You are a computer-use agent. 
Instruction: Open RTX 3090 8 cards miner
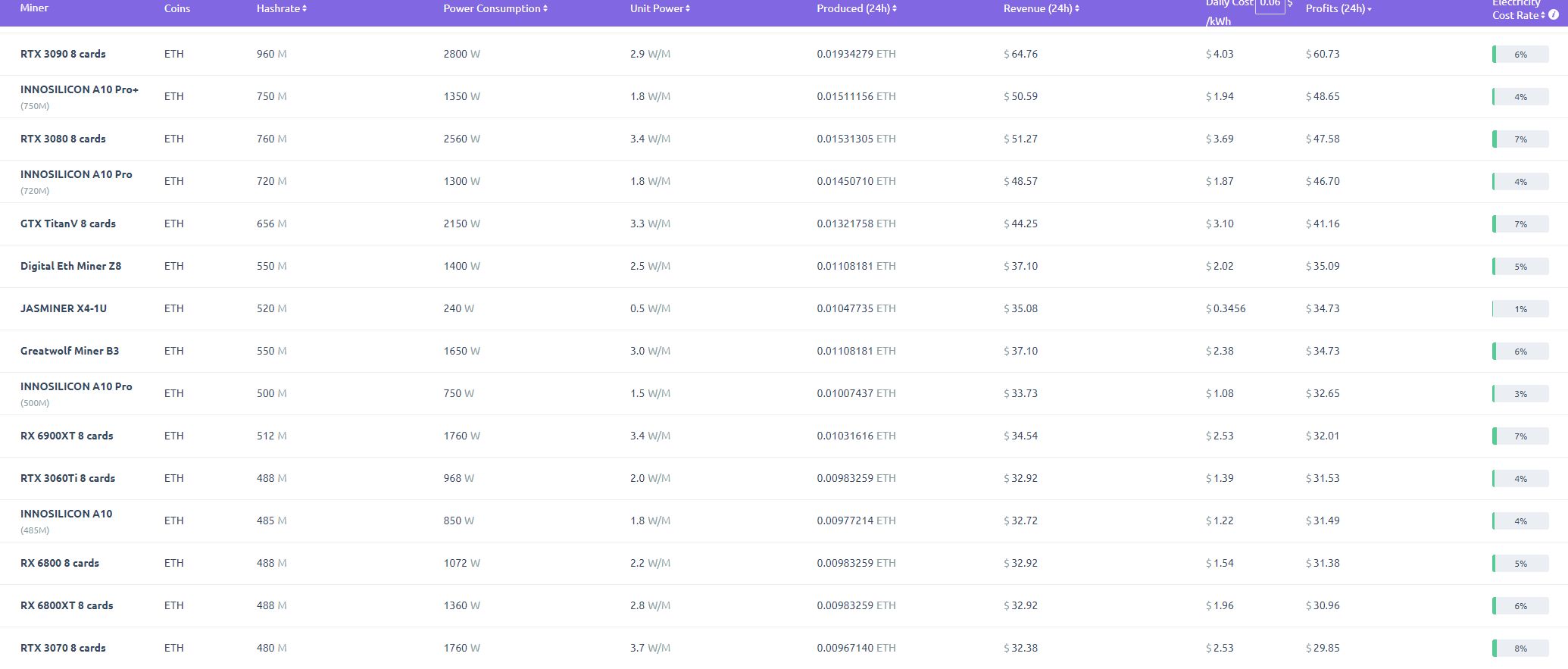pyautogui.click(x=63, y=54)
